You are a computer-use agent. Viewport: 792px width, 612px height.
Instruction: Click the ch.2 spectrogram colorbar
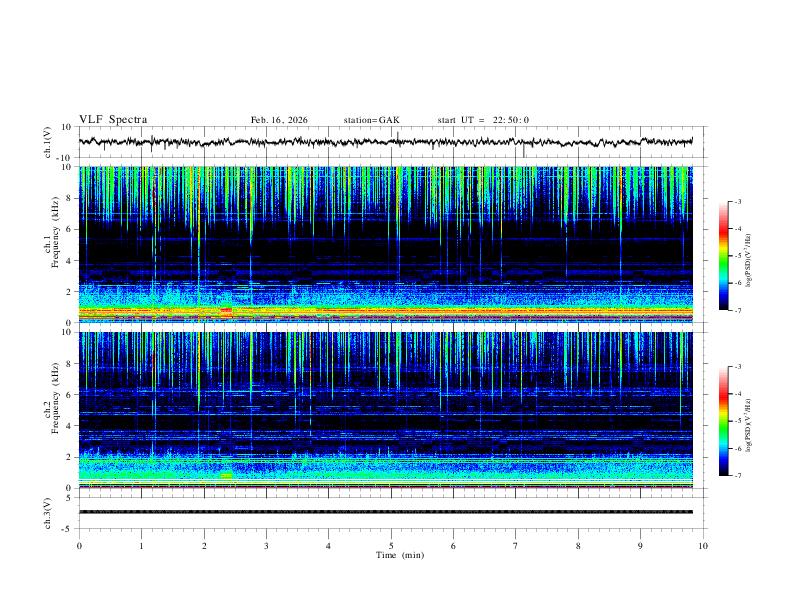click(723, 421)
